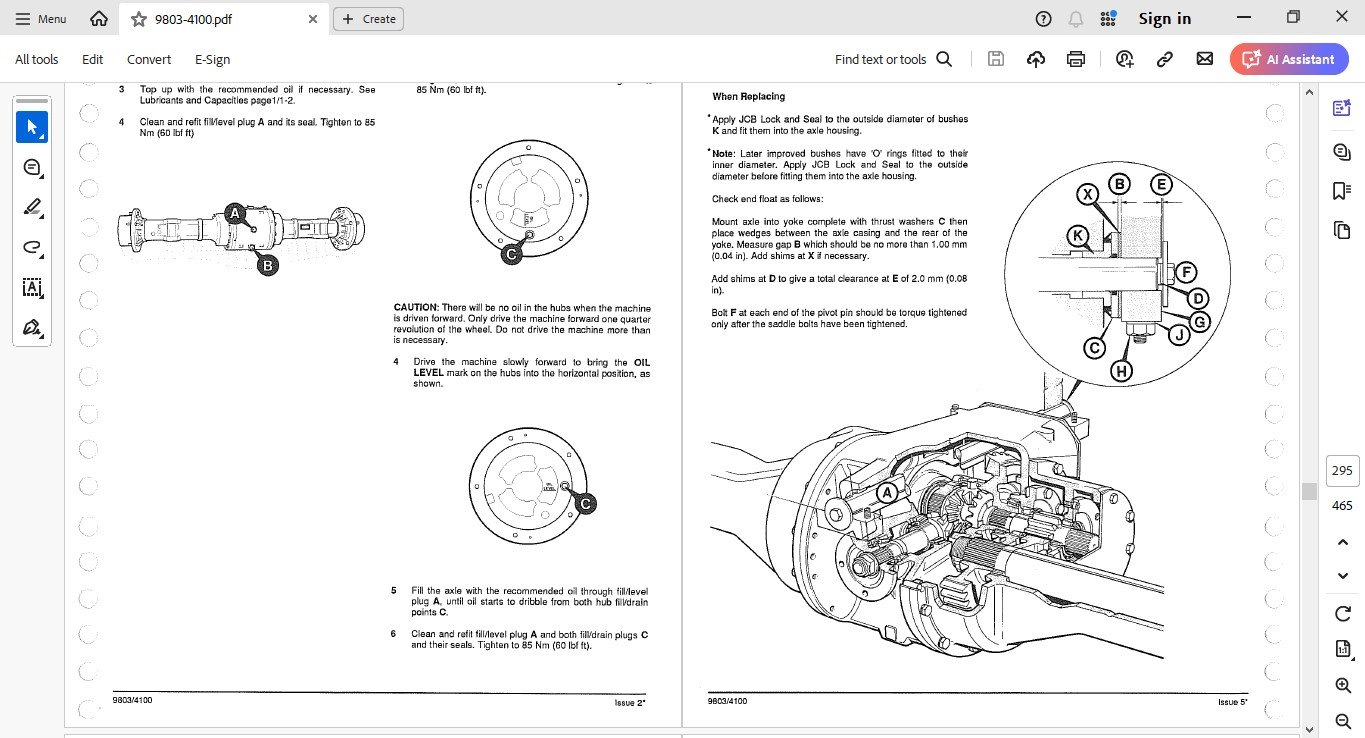
Task: Copy link to file icon
Action: click(x=1165, y=59)
